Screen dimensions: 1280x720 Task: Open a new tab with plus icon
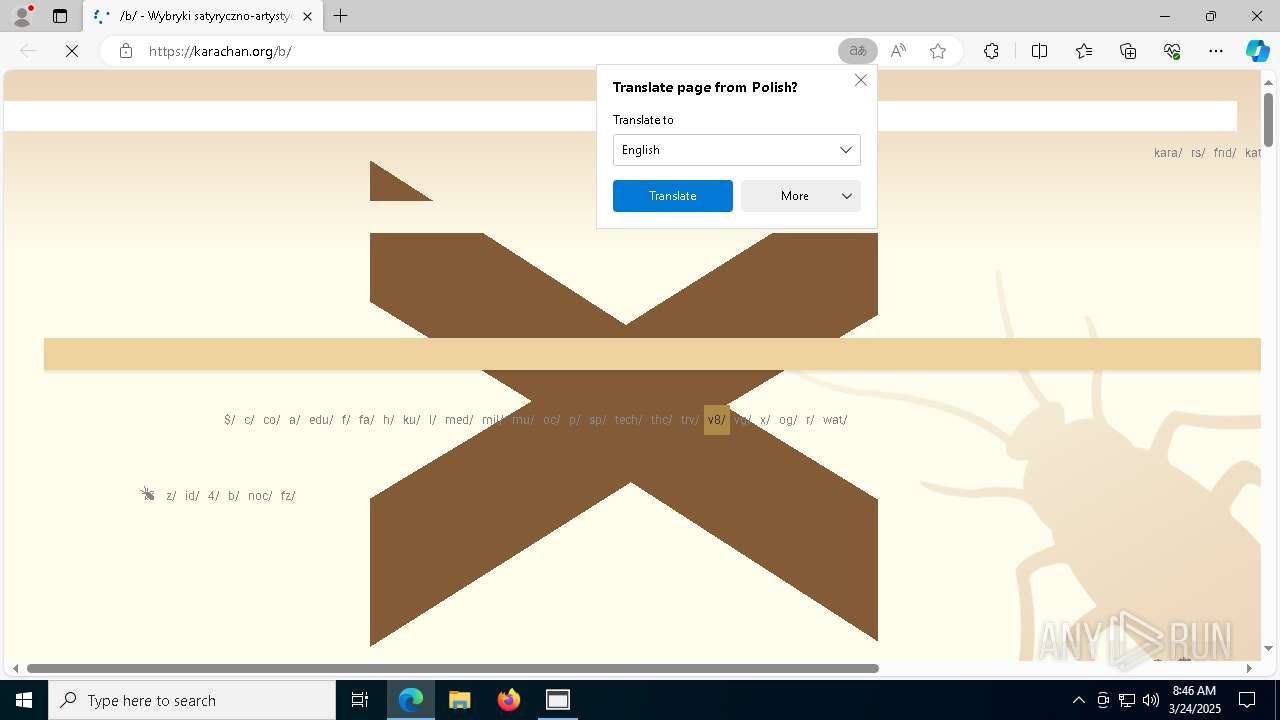click(x=341, y=16)
